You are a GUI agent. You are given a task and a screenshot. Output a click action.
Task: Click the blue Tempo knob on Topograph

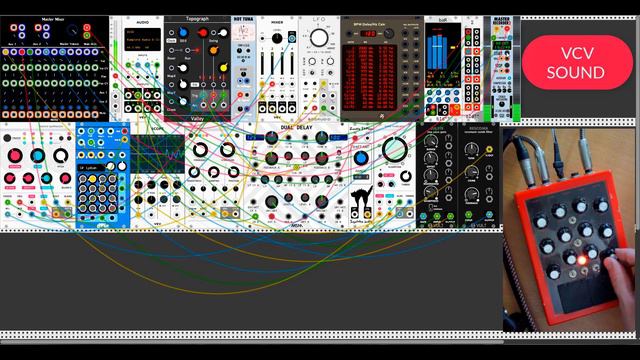pyautogui.click(x=183, y=32)
